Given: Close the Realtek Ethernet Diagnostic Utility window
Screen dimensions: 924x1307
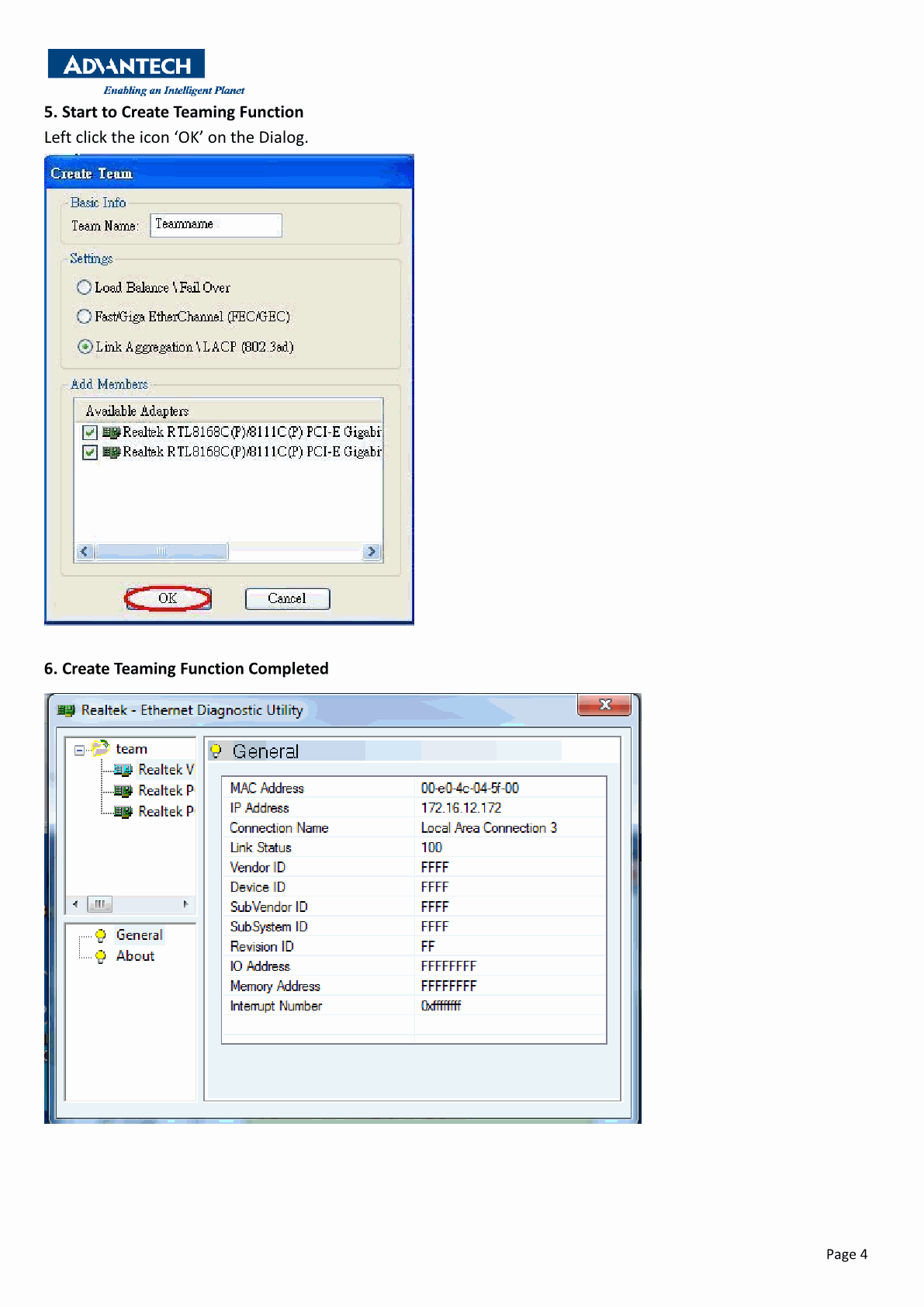Looking at the screenshot, I should click(605, 704).
